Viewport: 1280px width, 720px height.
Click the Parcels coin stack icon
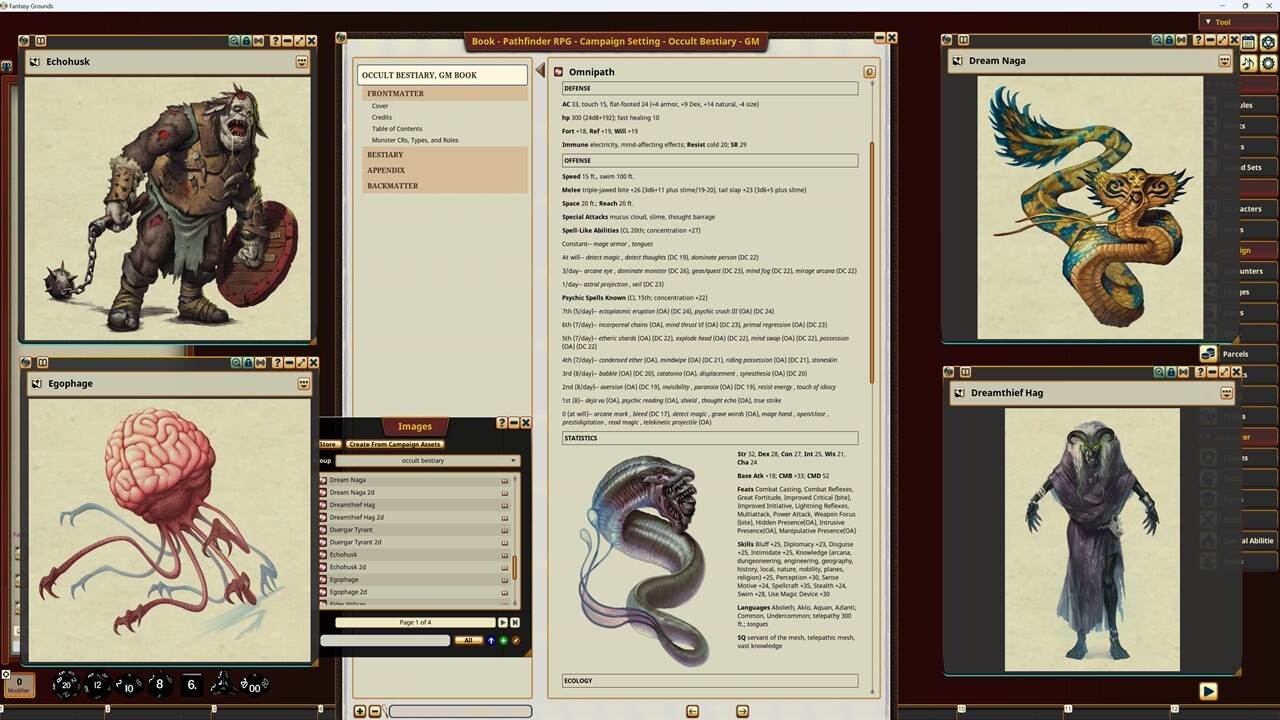(x=1208, y=353)
